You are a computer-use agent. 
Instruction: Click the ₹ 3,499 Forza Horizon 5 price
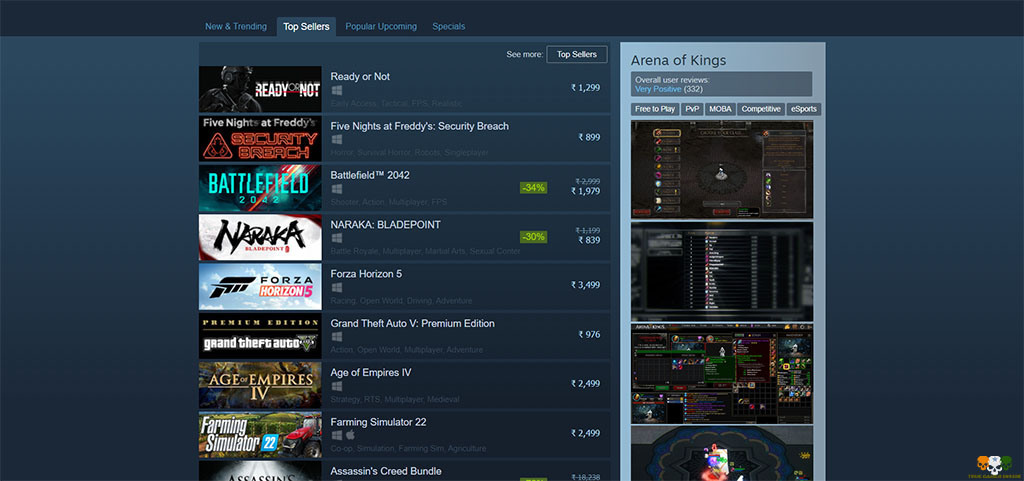(585, 285)
